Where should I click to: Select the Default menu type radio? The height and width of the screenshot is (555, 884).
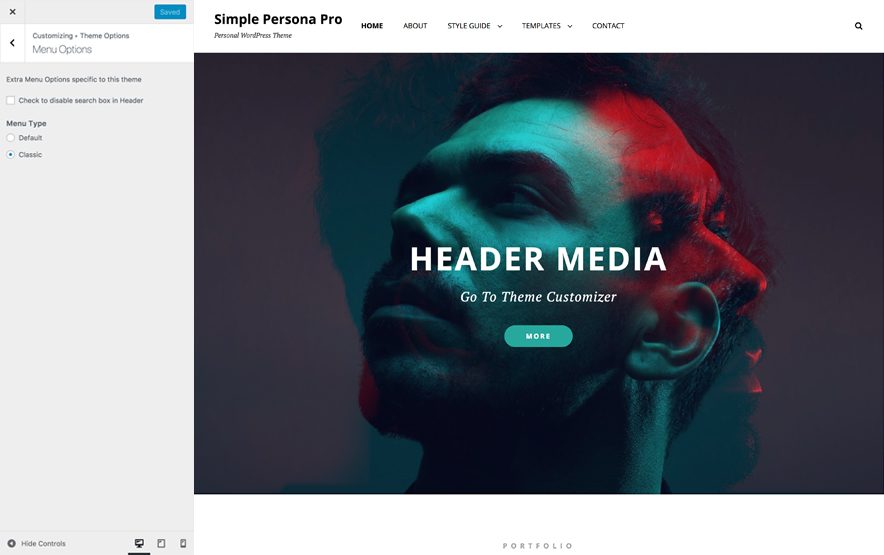pos(11,138)
